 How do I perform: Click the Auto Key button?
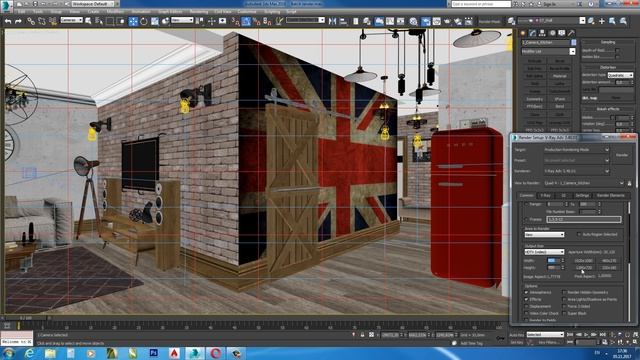click(x=516, y=335)
